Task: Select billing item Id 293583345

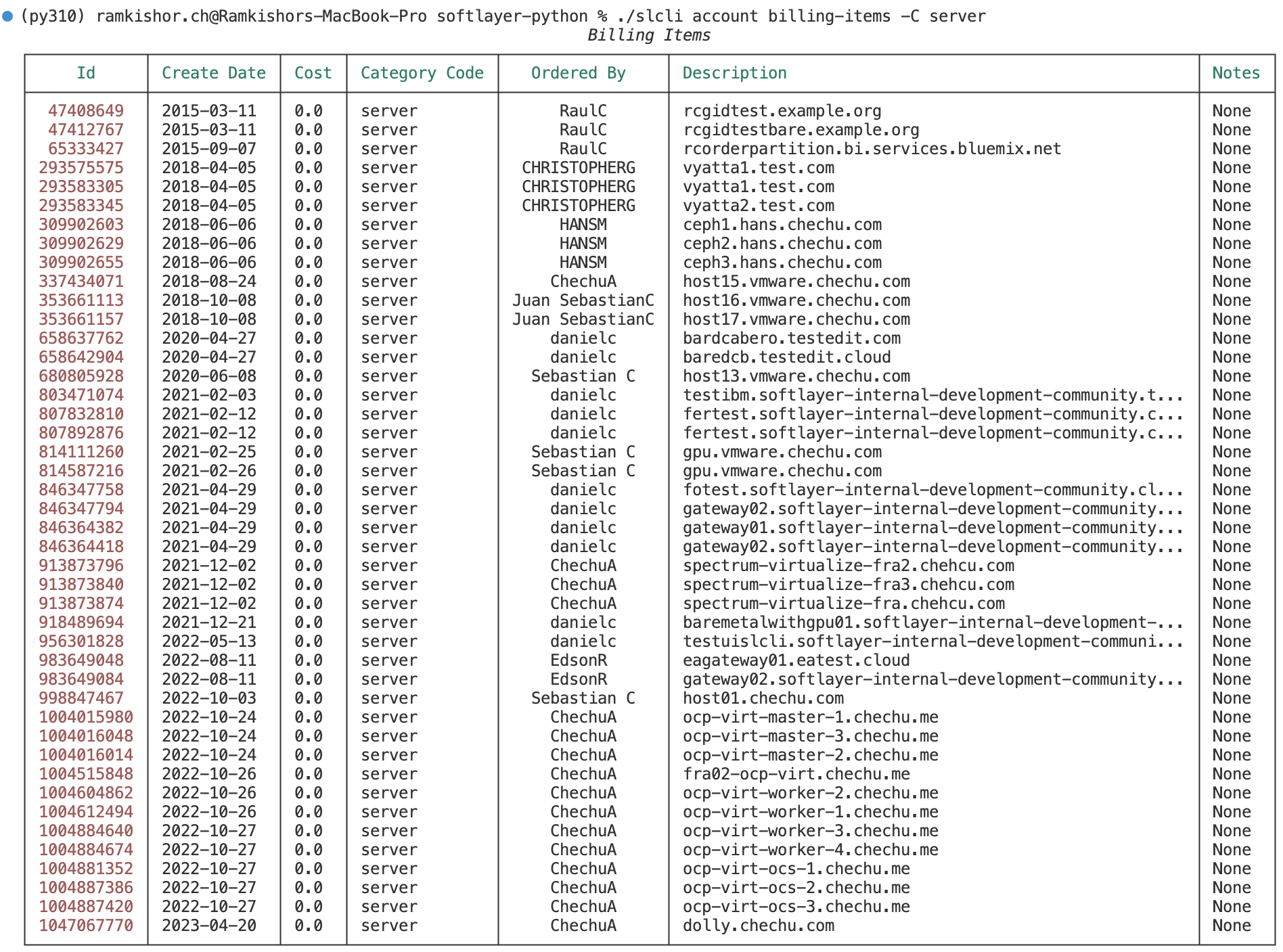Action: [81, 206]
